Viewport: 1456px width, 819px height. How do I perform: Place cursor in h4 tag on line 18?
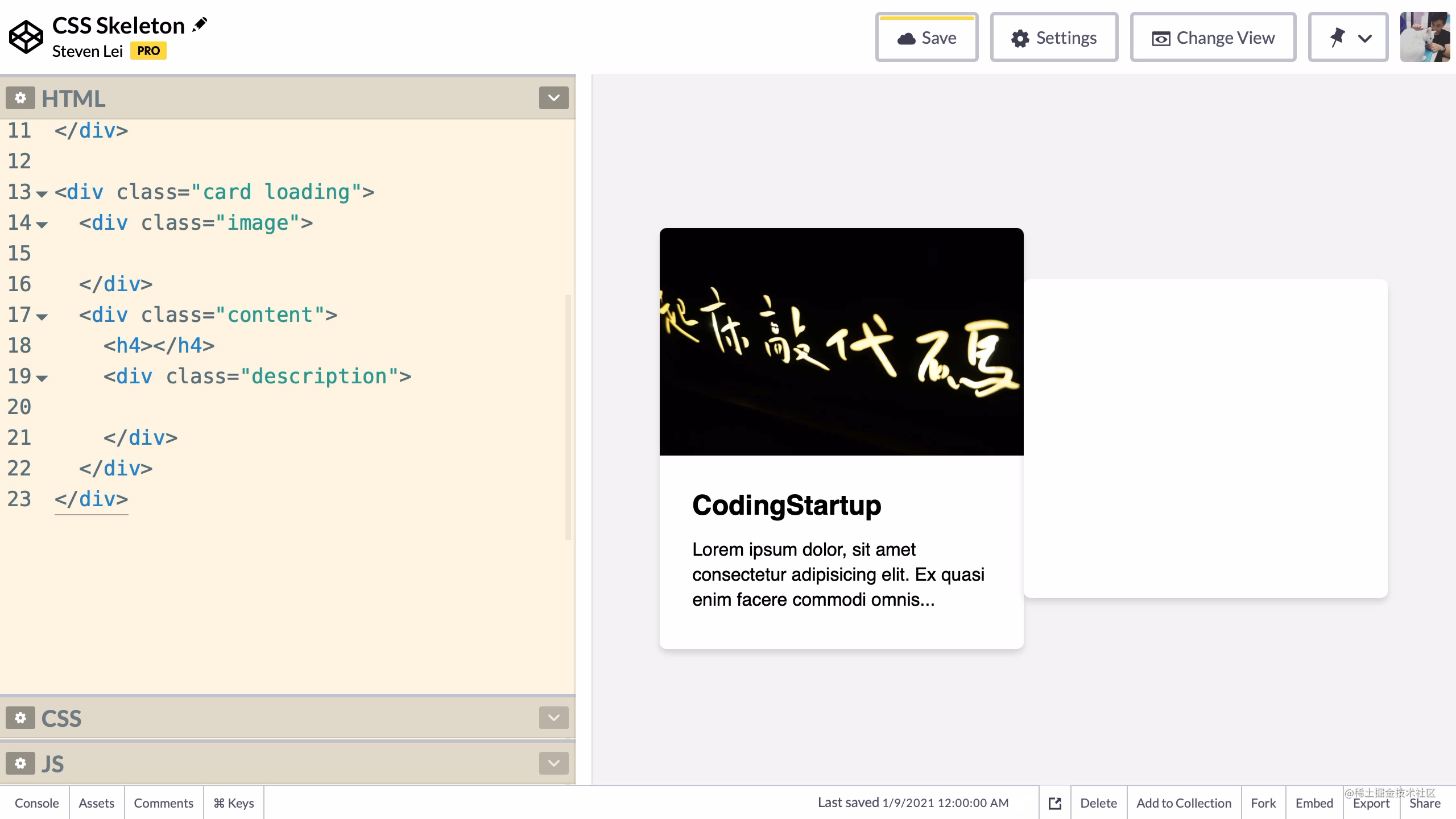tap(159, 345)
